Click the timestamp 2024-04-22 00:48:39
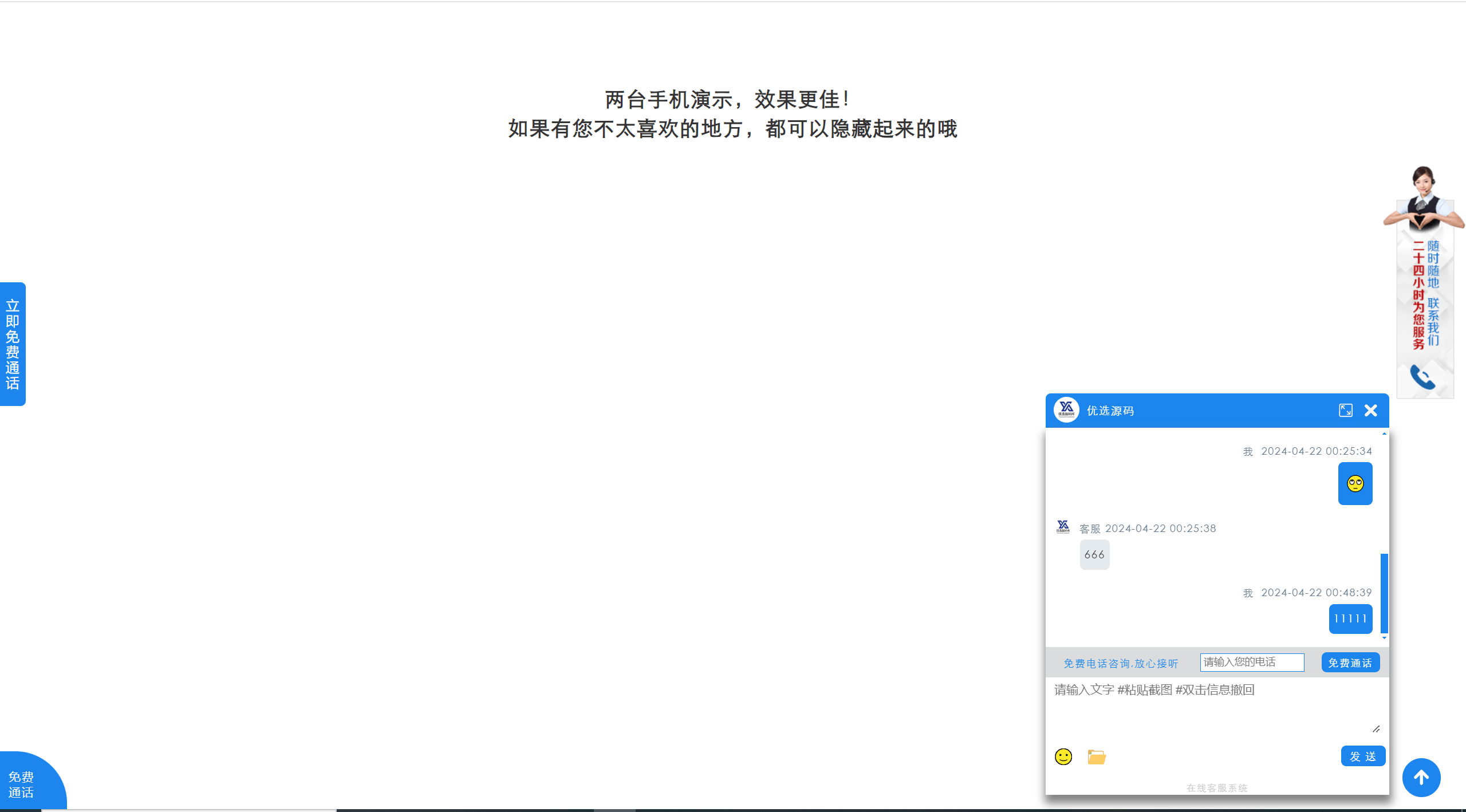 click(1317, 593)
